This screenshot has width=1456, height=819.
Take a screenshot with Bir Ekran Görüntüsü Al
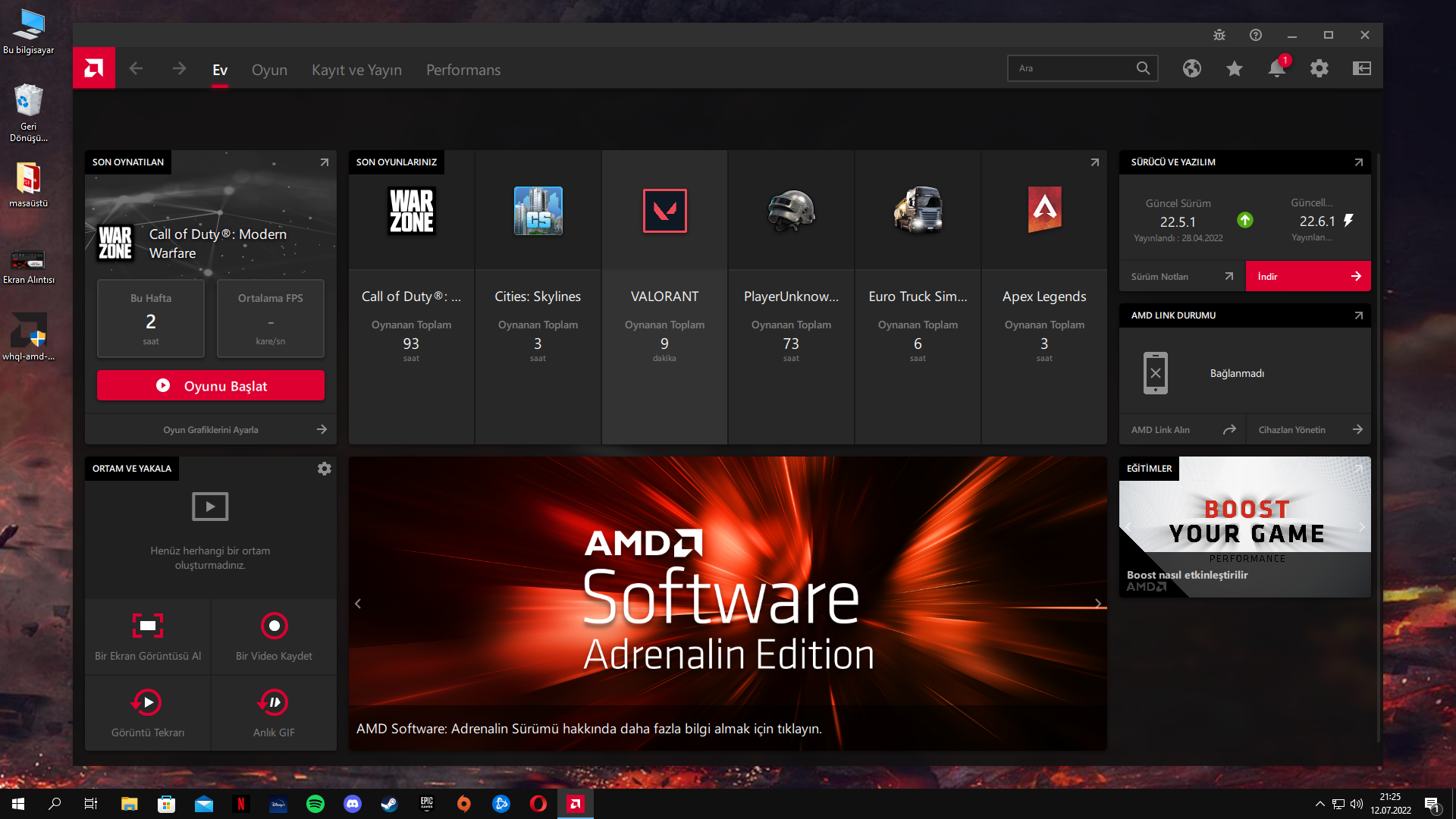pyautogui.click(x=148, y=636)
